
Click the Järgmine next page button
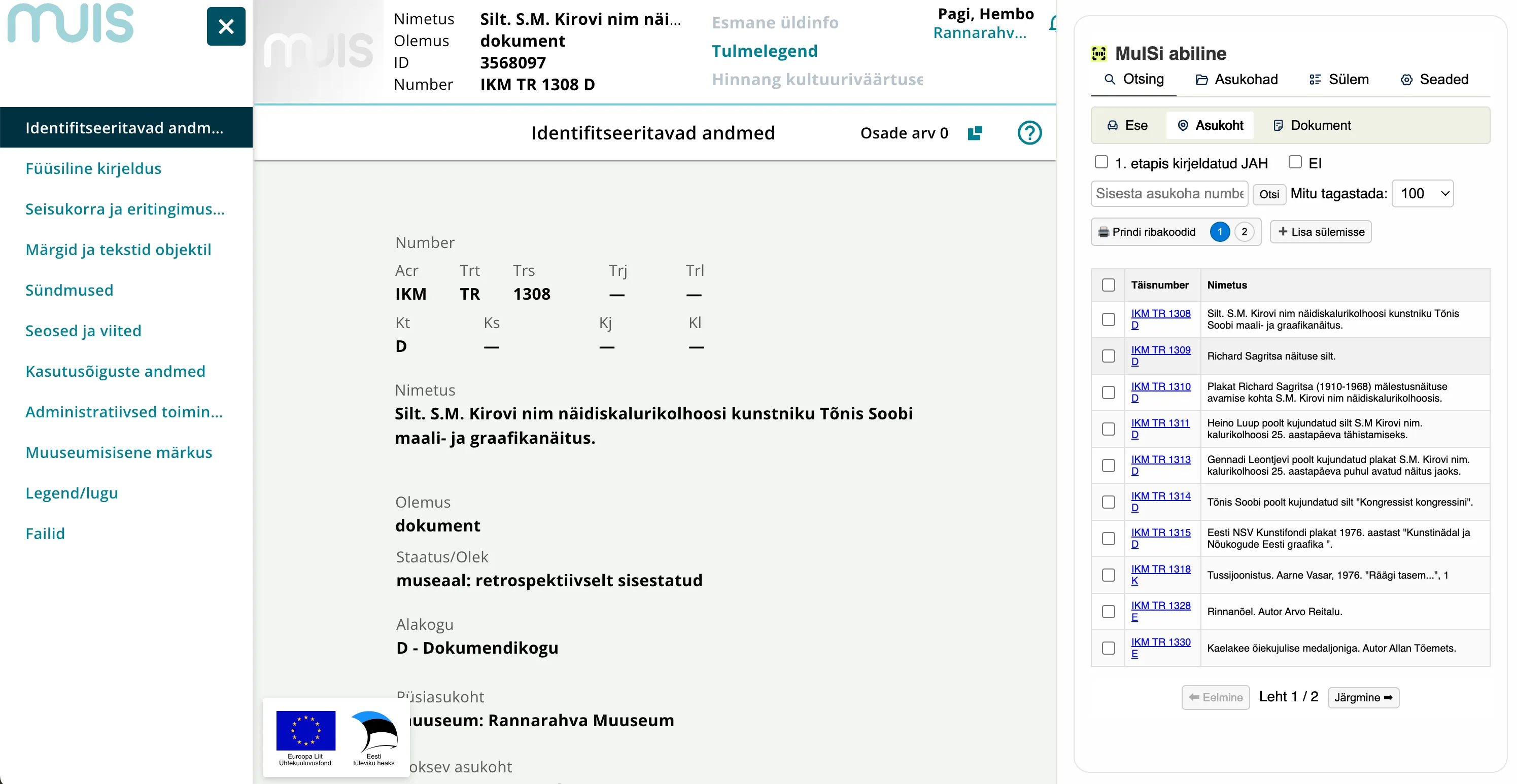1363,697
